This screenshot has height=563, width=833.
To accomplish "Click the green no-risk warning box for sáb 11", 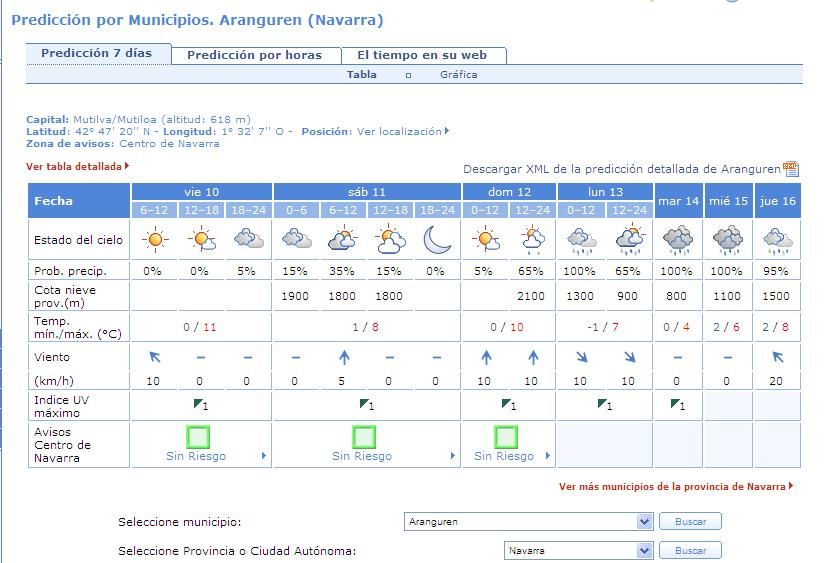I will pos(364,437).
